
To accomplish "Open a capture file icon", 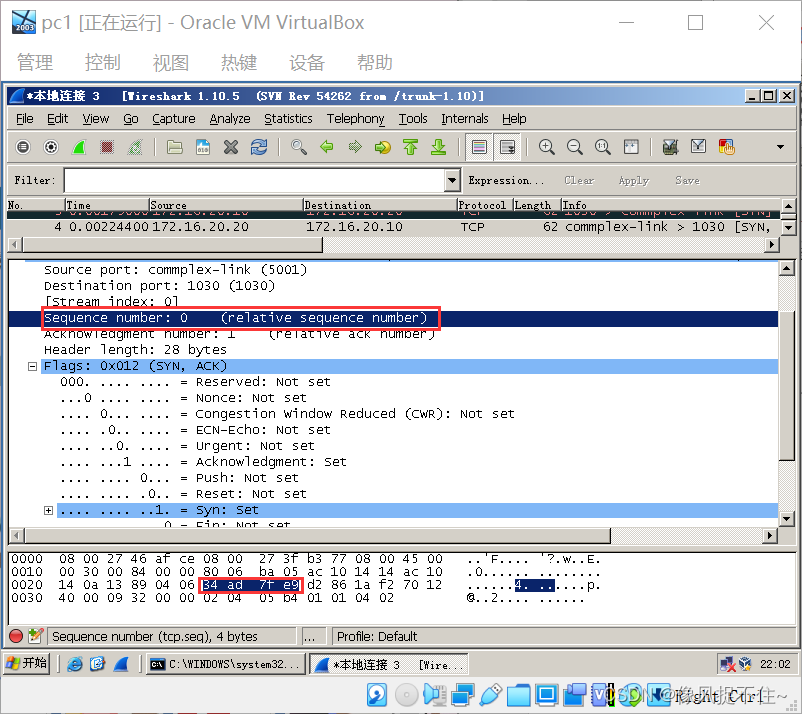I will coord(175,147).
